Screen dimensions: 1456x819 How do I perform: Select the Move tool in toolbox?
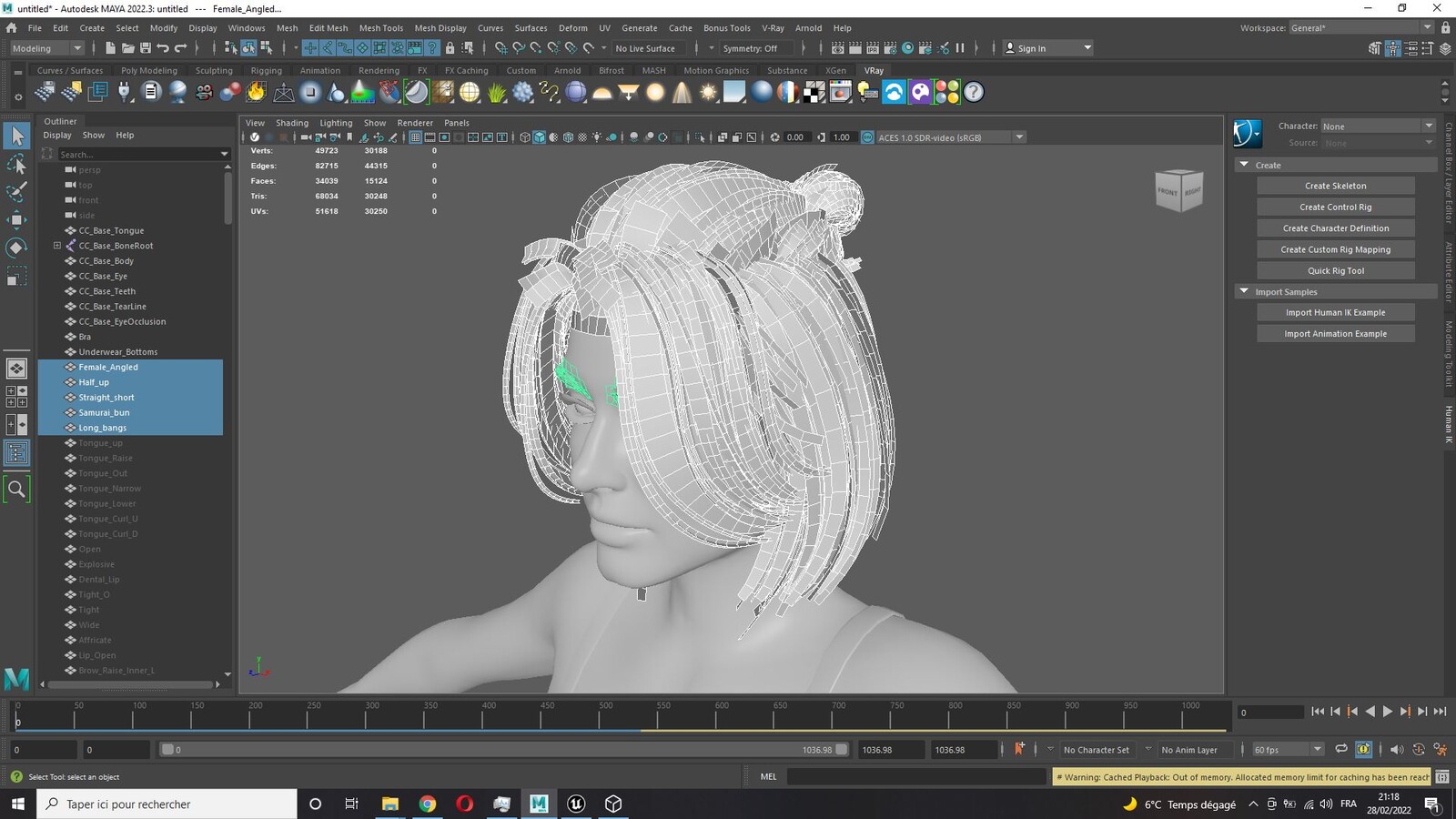coord(16,219)
